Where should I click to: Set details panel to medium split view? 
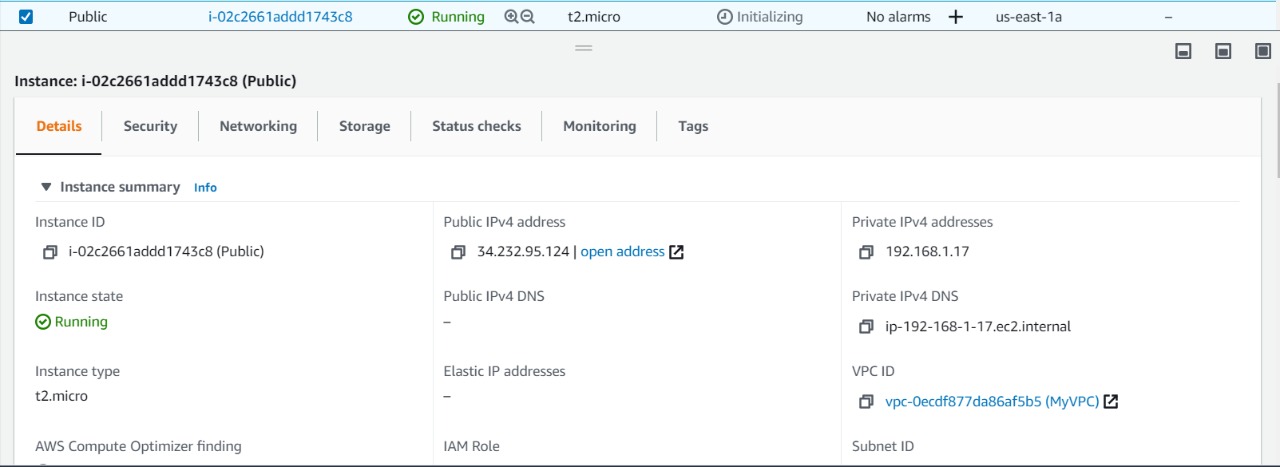tap(1223, 51)
